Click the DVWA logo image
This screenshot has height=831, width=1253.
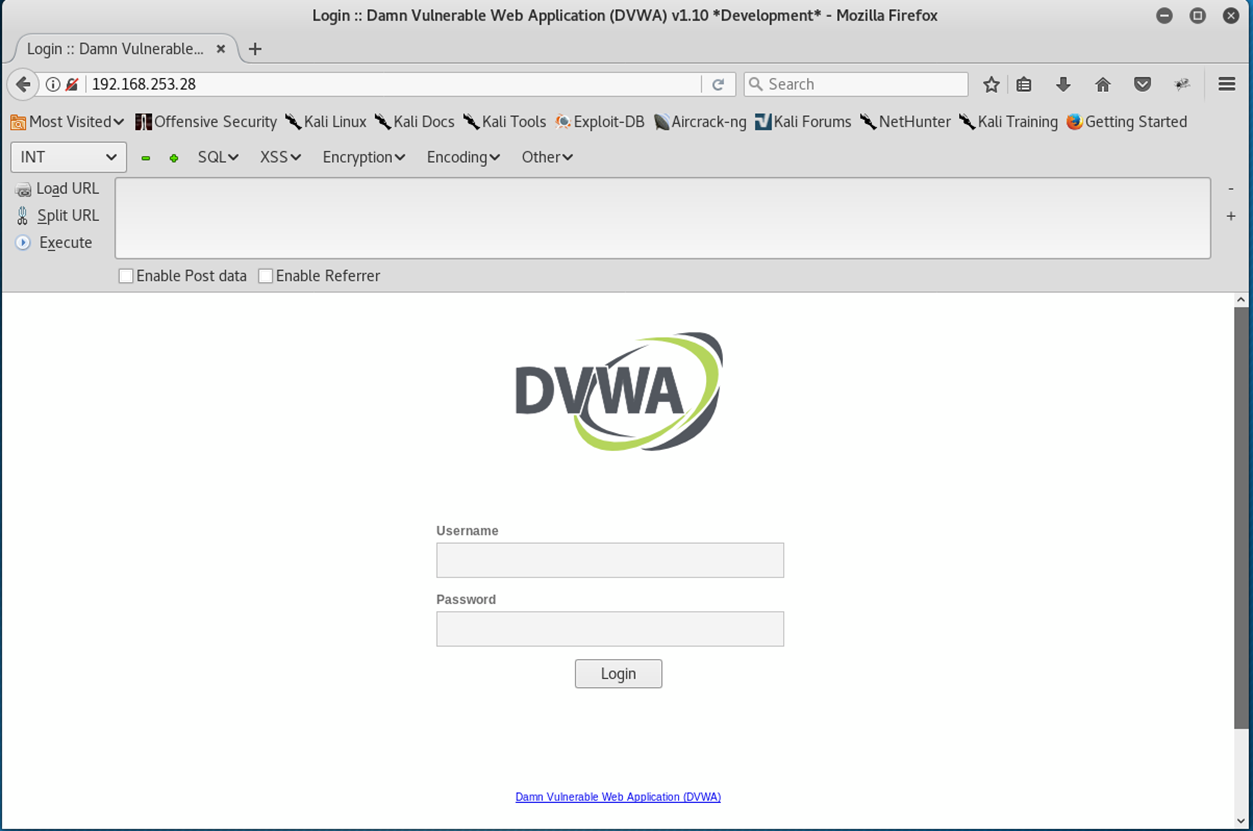point(618,391)
